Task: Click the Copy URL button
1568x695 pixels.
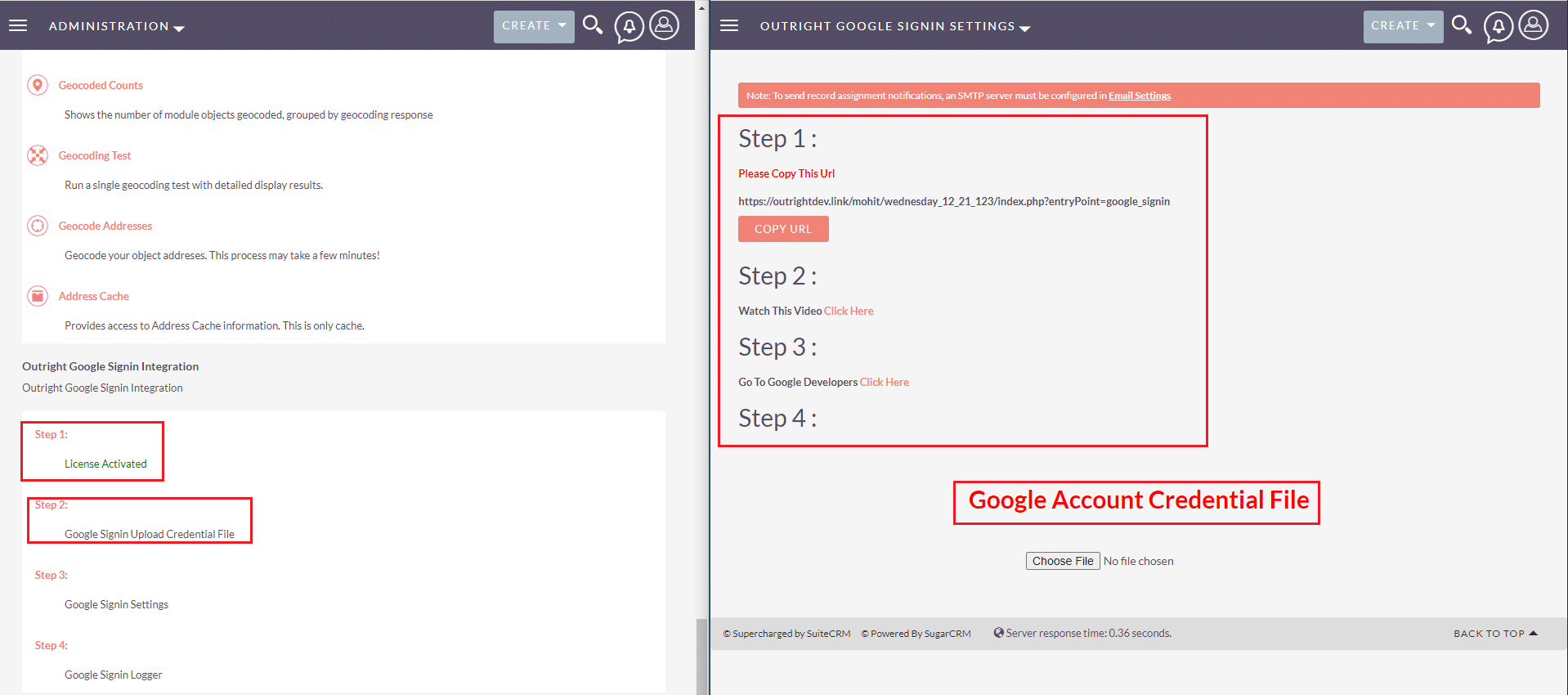Action: coord(783,229)
